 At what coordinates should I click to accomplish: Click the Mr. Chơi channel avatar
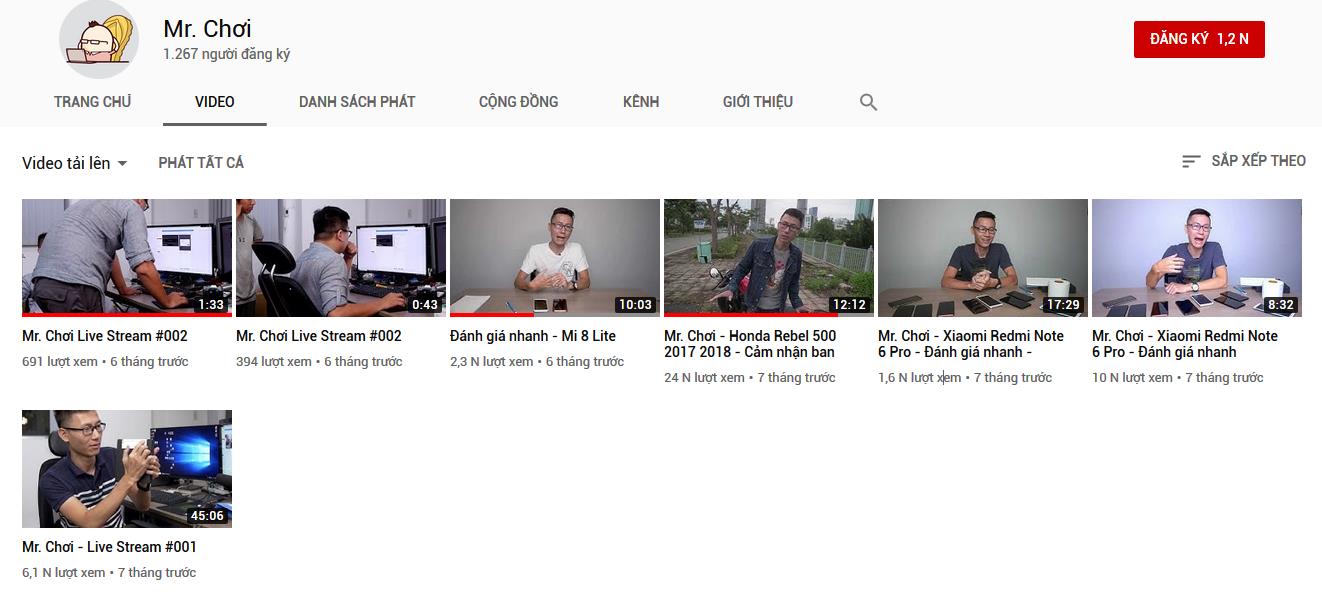pyautogui.click(x=99, y=40)
